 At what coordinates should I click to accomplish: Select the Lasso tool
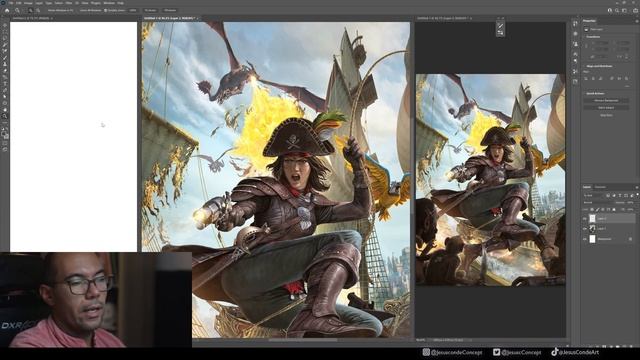pos(5,38)
